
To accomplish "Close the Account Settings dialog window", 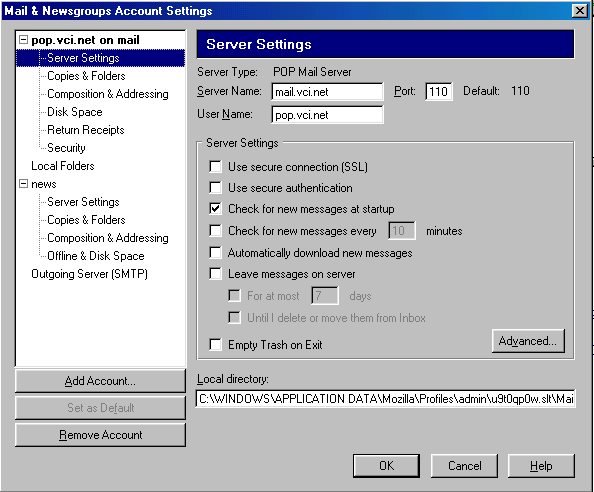I will pyautogui.click(x=580, y=11).
